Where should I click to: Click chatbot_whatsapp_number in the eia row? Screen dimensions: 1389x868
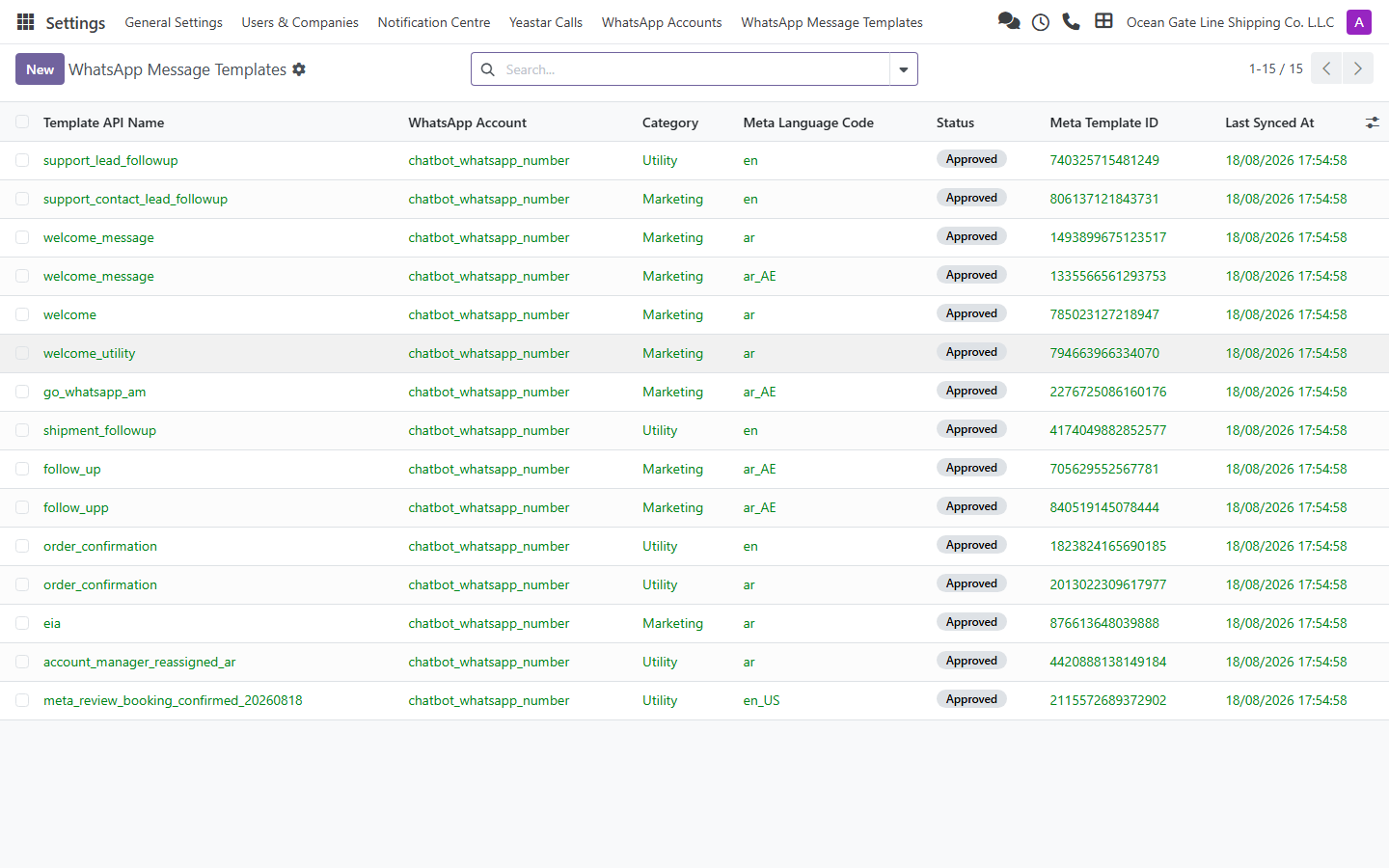(489, 623)
